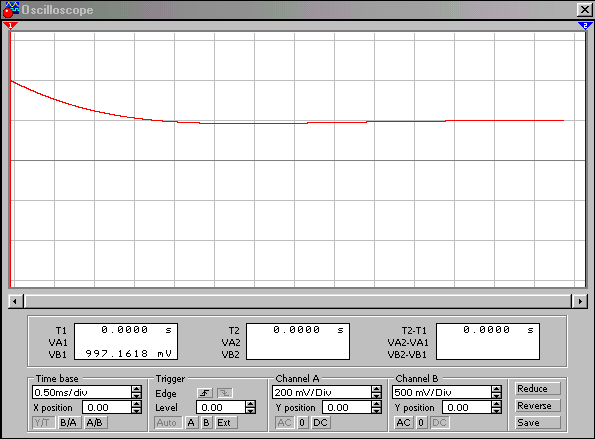This screenshot has height=439, width=595.
Task: Decrease Channel A volts per division
Action: pos(376,395)
